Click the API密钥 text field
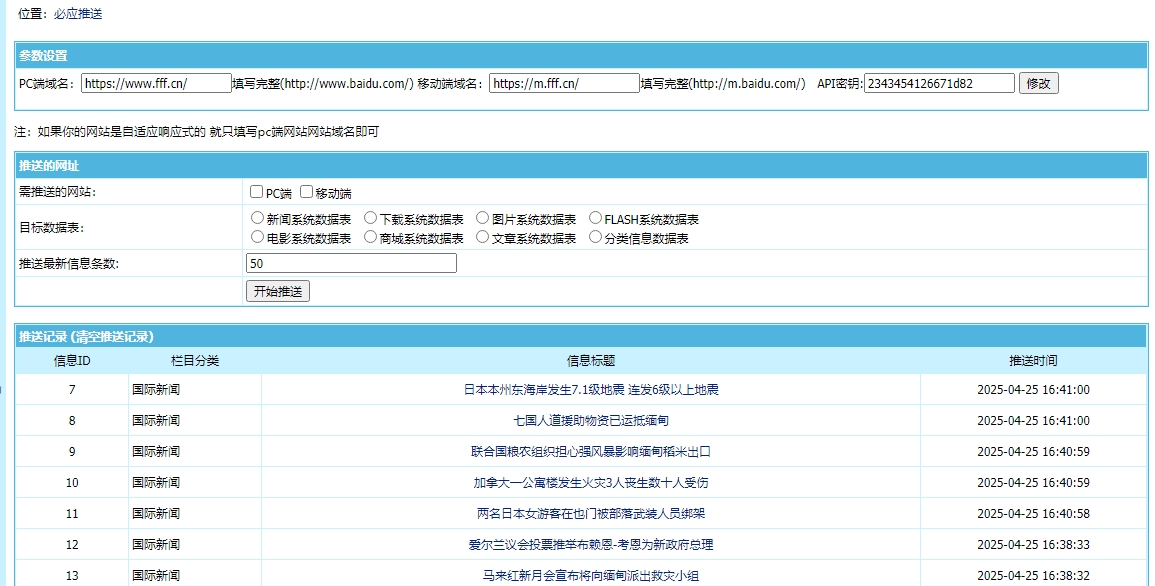1155x586 pixels. pyautogui.click(x=939, y=84)
